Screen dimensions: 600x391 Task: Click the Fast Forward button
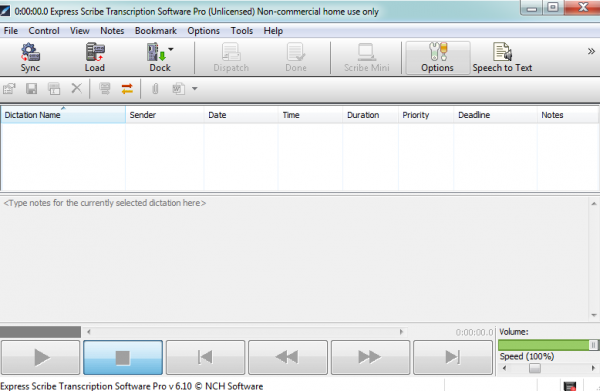click(370, 357)
